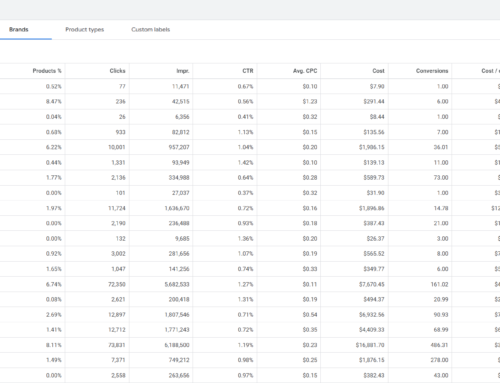500x383 pixels.
Task: Select the 12,712 clicks cell
Action: [x=117, y=330]
